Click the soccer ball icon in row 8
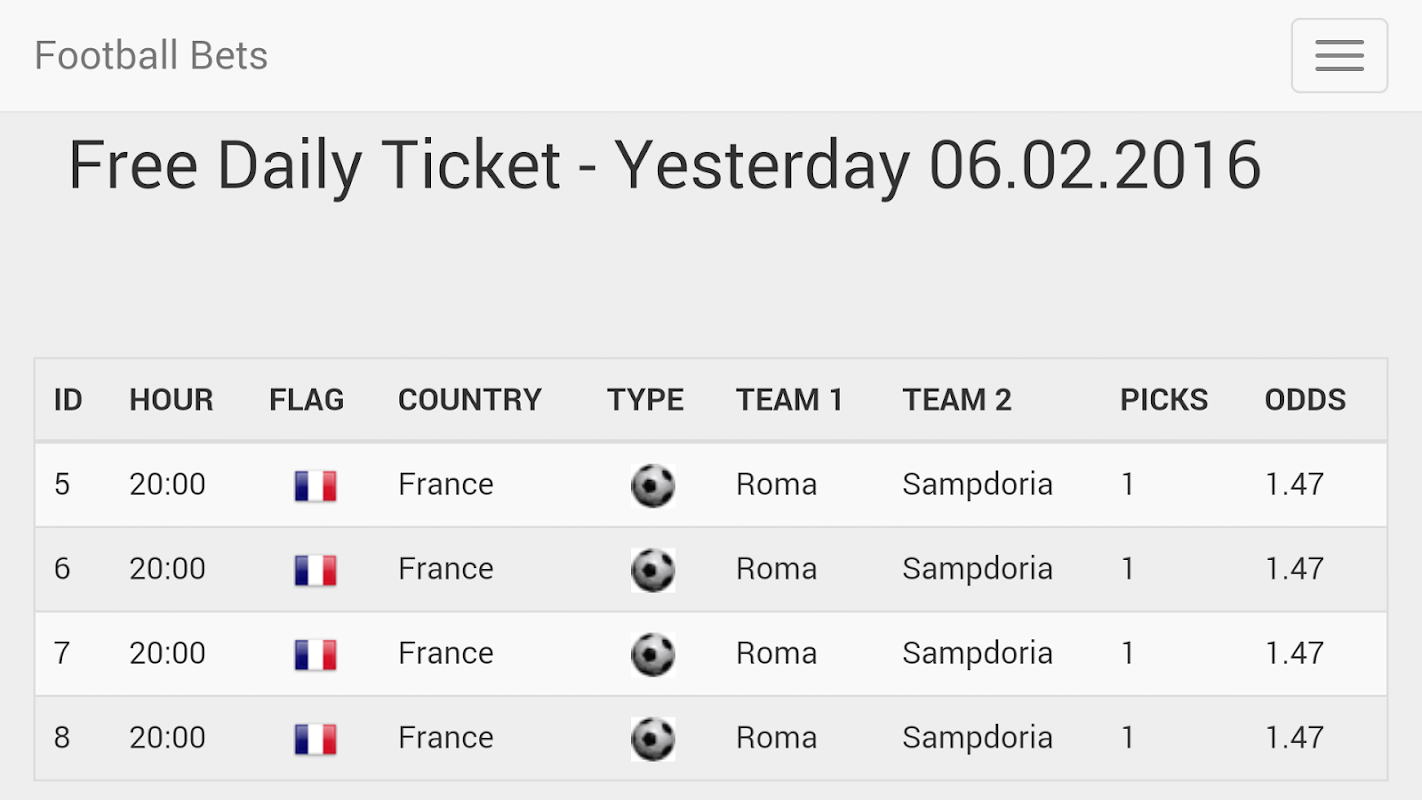 click(x=653, y=739)
